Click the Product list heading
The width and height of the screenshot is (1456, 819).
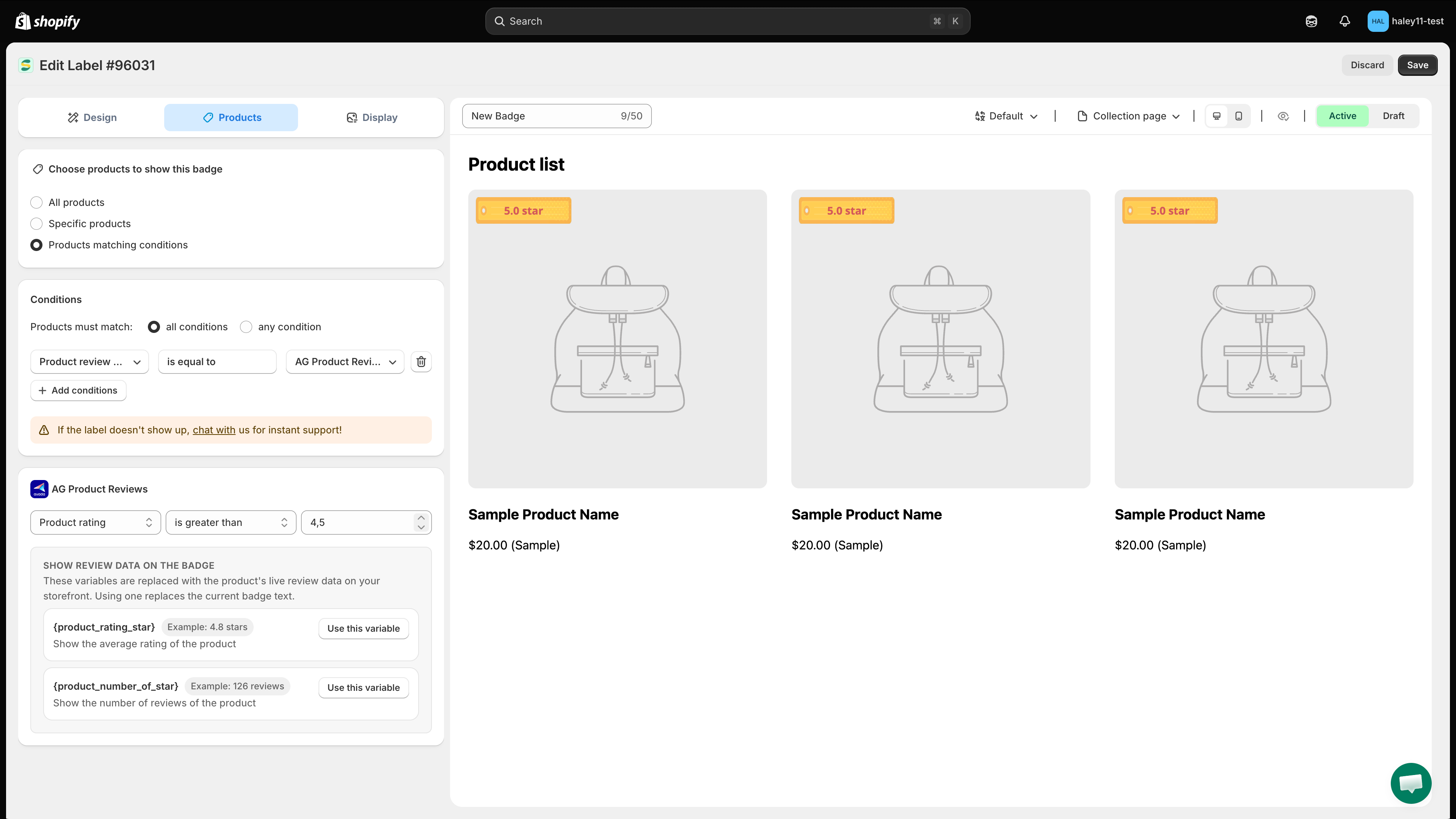(516, 165)
